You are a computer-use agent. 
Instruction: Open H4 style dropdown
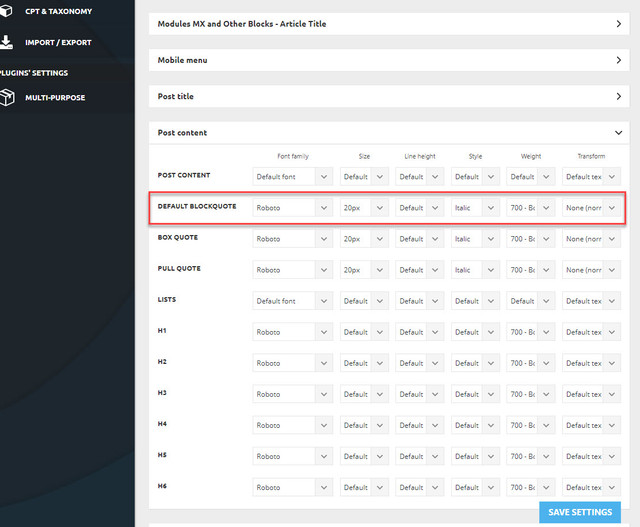pos(475,425)
